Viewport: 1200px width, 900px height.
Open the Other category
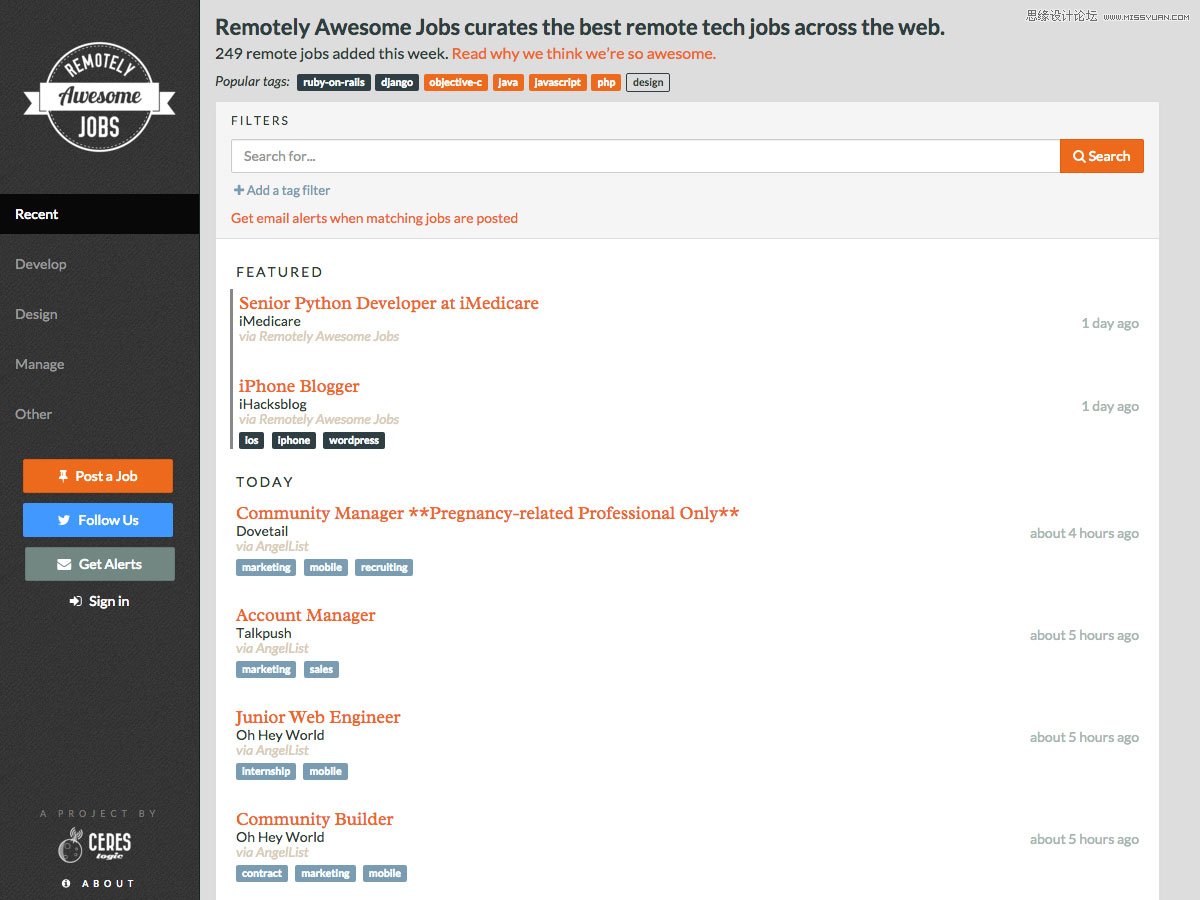[x=33, y=414]
